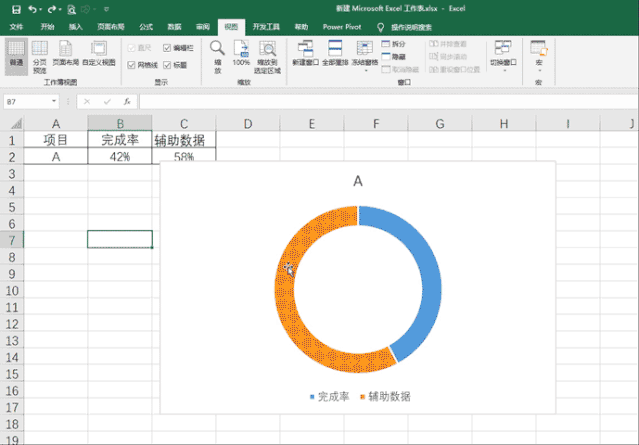Open the Macros (宏) dropdown
639x445 pixels.
539,57
